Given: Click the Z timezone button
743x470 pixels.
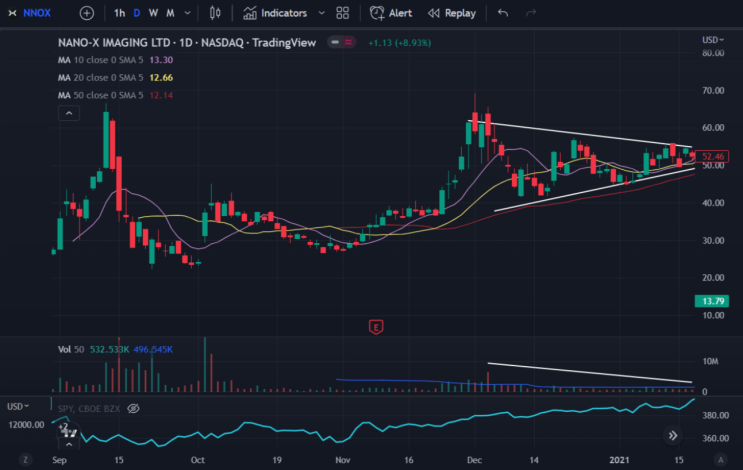Looking at the screenshot, I should (26, 459).
